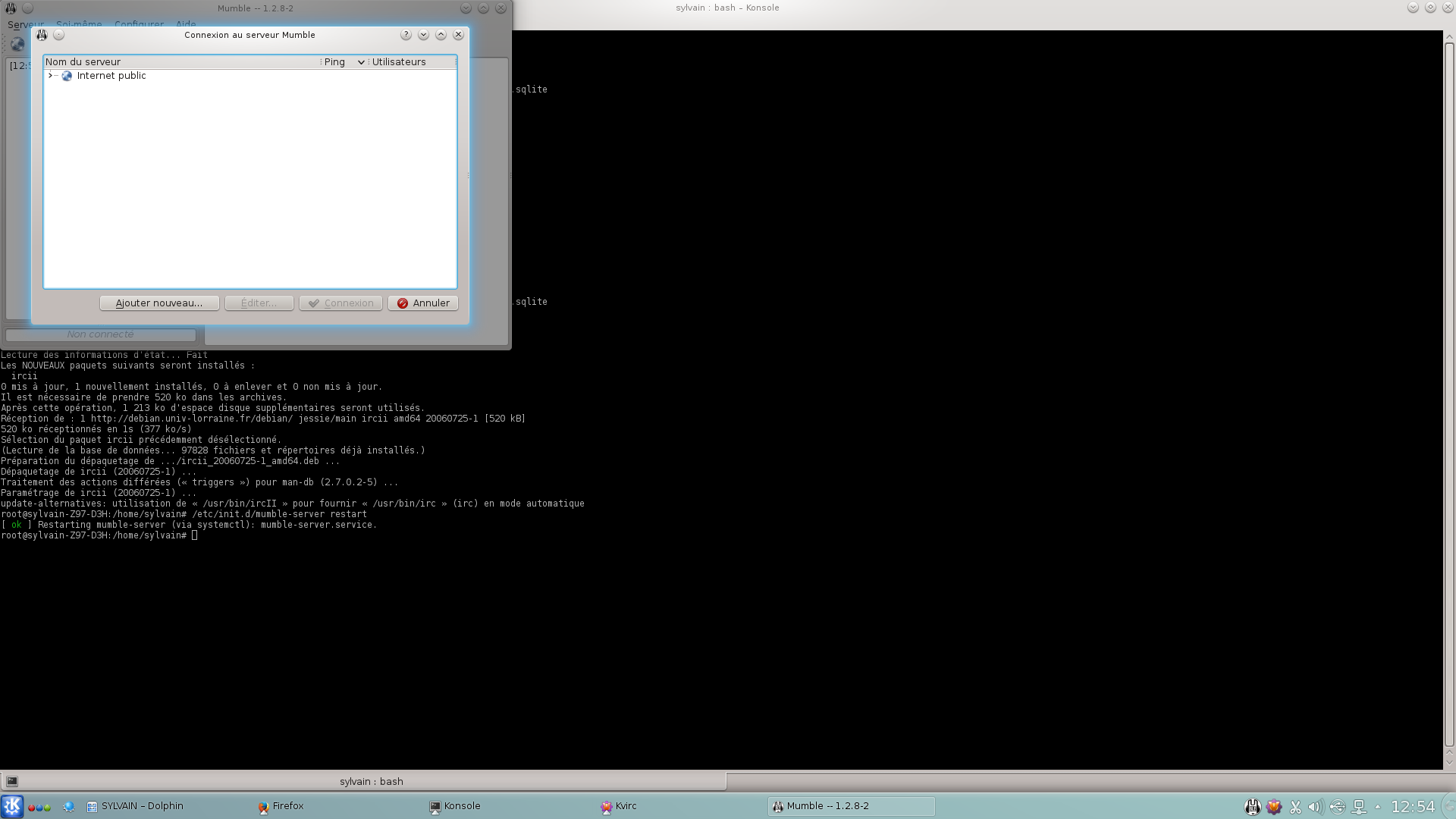
Task: Open context help in the Connexion dialog
Action: (406, 35)
